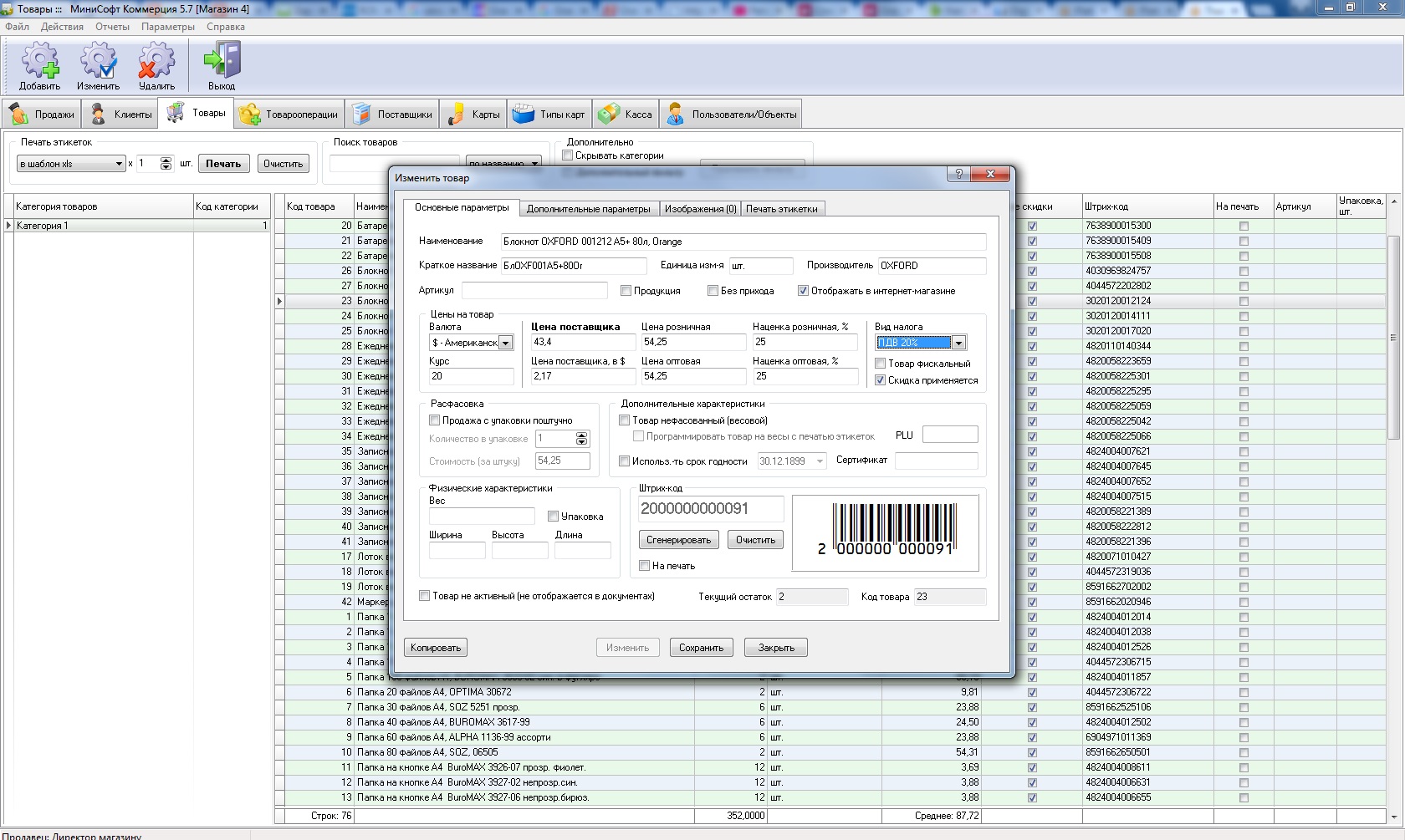Click the Удалить toolbar icon
Viewport: 1405px width, 840px height.
(156, 62)
